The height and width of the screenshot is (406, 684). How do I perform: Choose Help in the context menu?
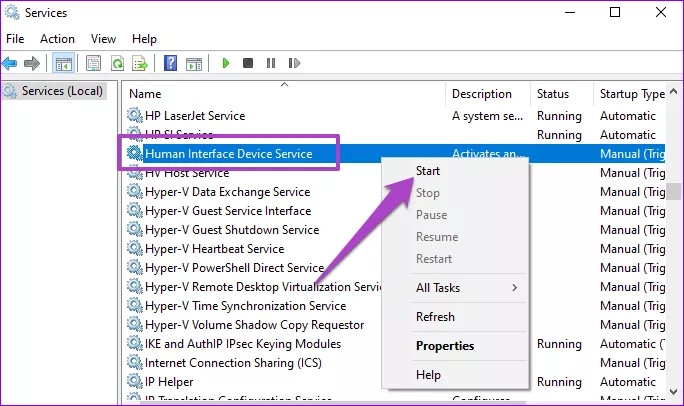click(x=455, y=375)
